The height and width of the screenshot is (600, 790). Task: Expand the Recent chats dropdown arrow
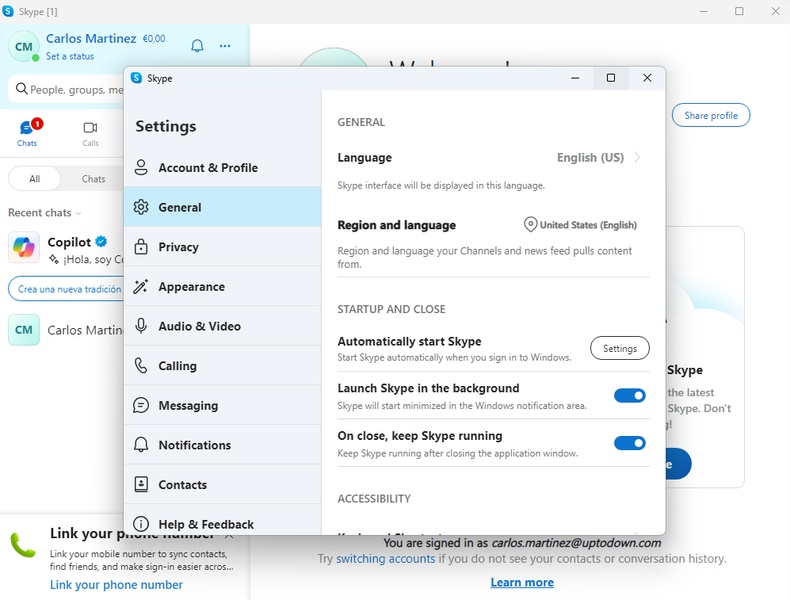click(79, 214)
